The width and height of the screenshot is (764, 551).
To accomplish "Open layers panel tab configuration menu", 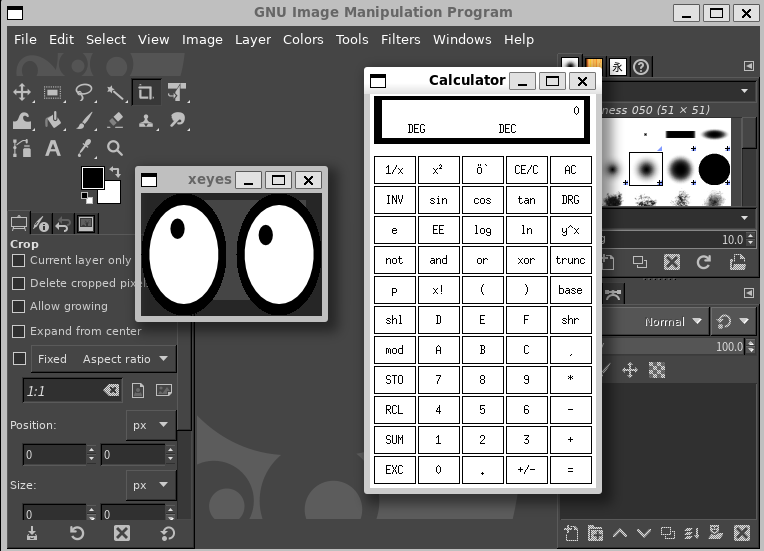I will (x=749, y=292).
